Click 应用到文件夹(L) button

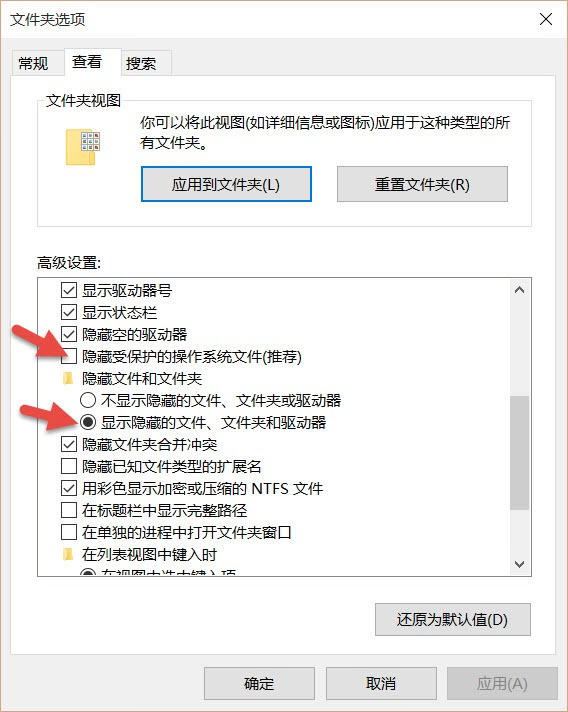(x=226, y=184)
